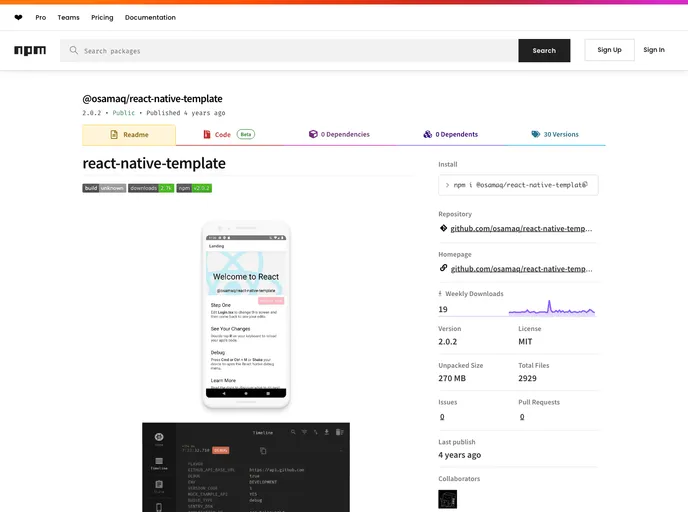688x512 pixels.
Task: Open the Homepage github.com link
Action: [521, 269]
